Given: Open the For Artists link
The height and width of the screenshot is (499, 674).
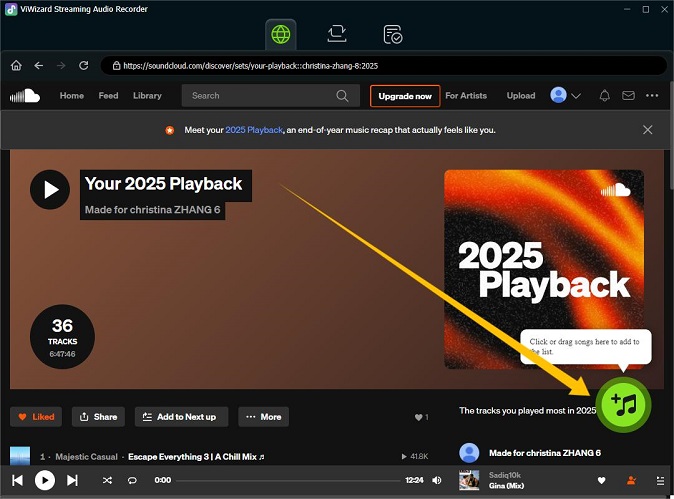Looking at the screenshot, I should 466,95.
